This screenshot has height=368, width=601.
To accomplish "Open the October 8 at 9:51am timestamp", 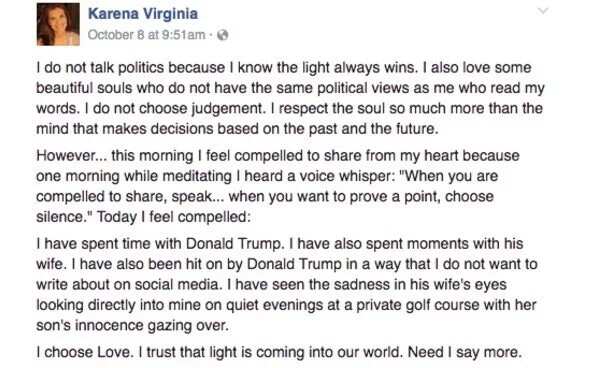I will click(x=146, y=35).
